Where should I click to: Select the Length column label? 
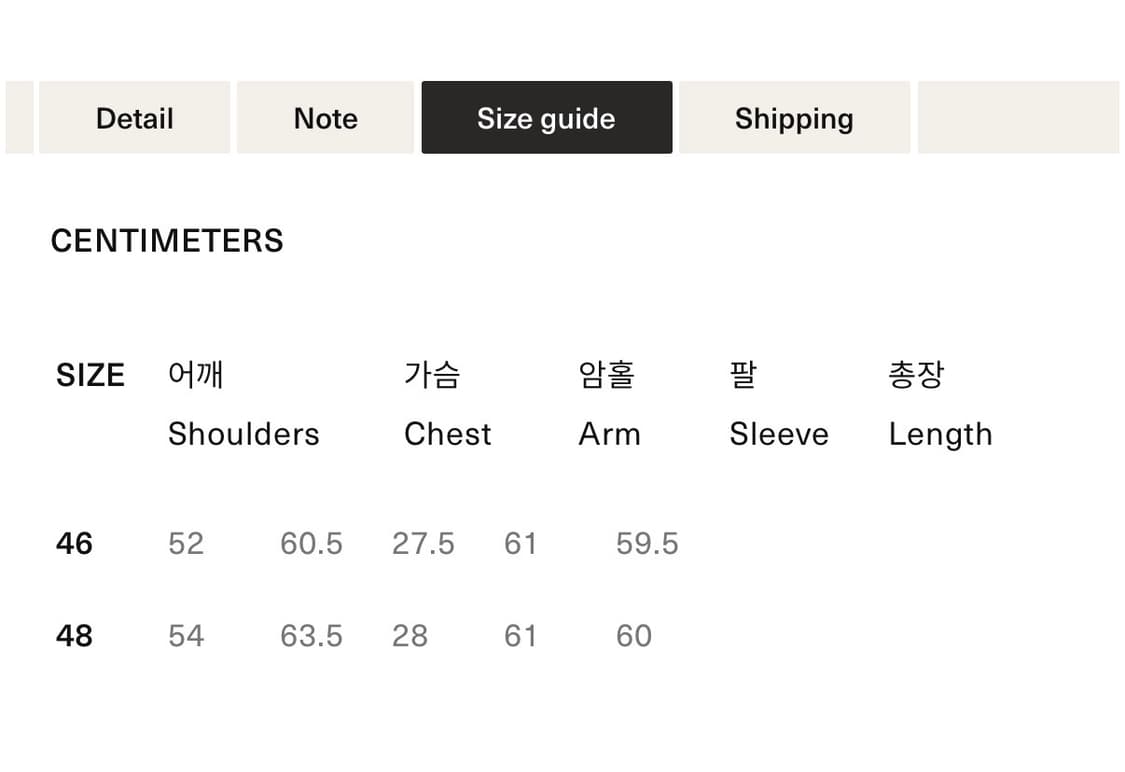940,434
